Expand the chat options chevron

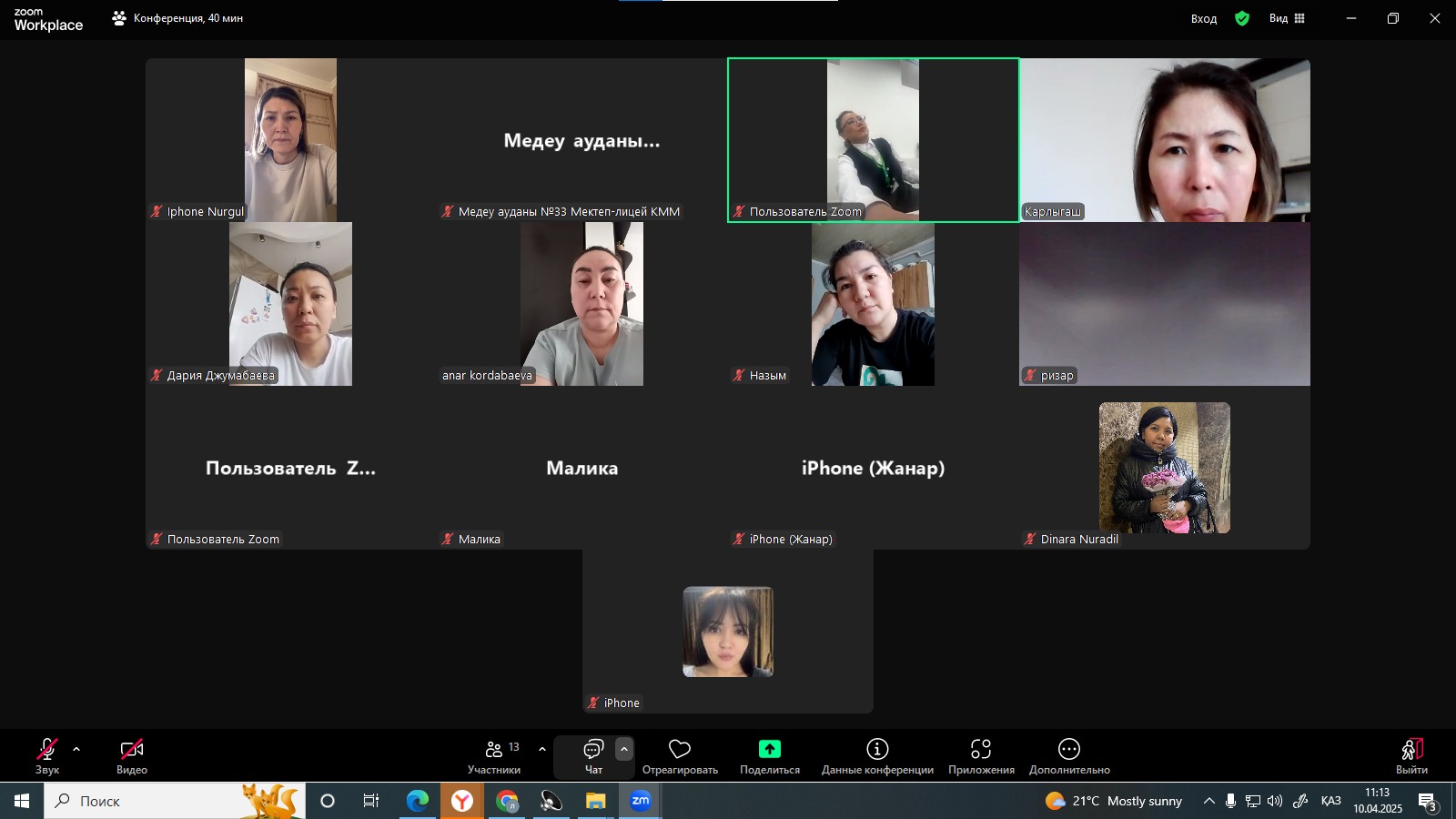point(624,750)
